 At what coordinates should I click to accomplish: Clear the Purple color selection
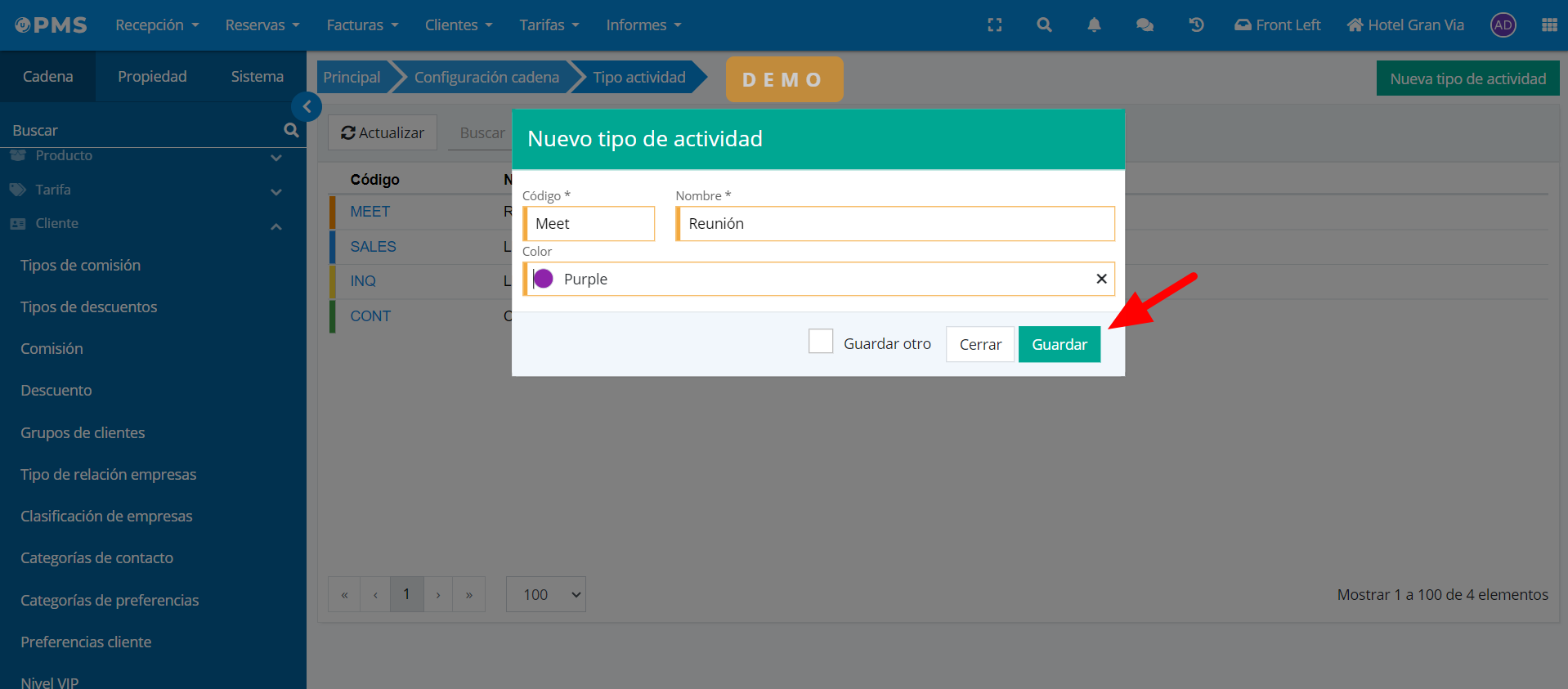point(1101,279)
